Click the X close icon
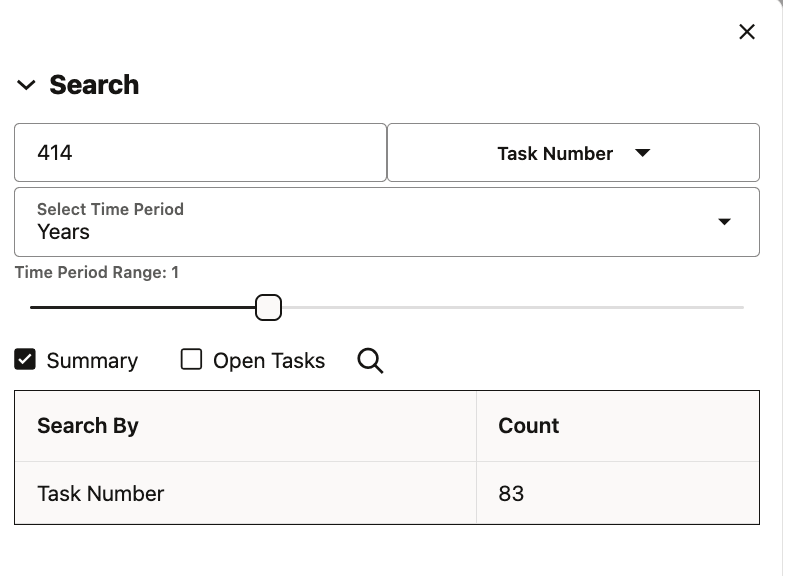This screenshot has height=576, width=806. pos(747,31)
